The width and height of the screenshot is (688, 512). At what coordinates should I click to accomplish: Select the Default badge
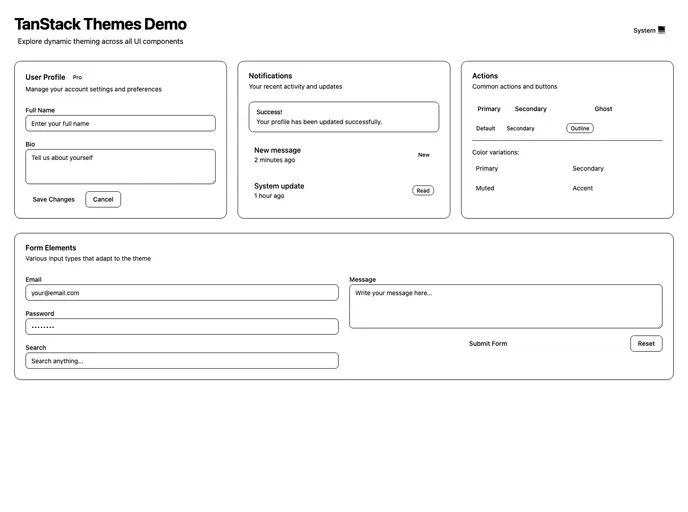[485, 128]
